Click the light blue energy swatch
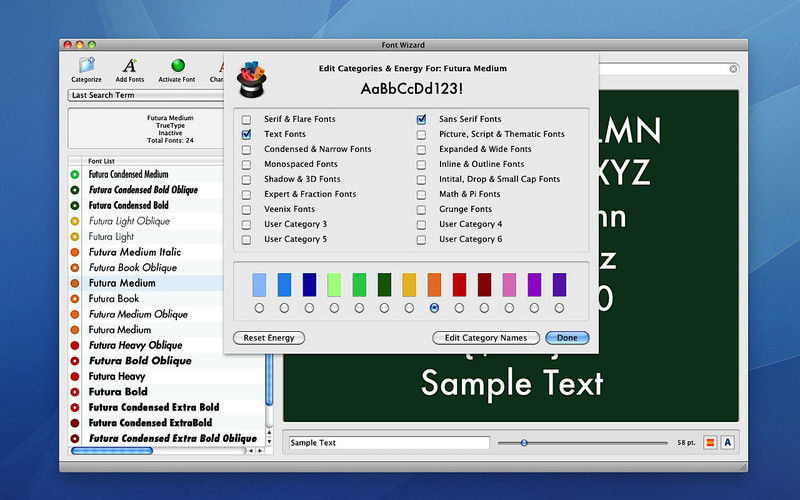The width and height of the screenshot is (800, 500). tap(259, 285)
